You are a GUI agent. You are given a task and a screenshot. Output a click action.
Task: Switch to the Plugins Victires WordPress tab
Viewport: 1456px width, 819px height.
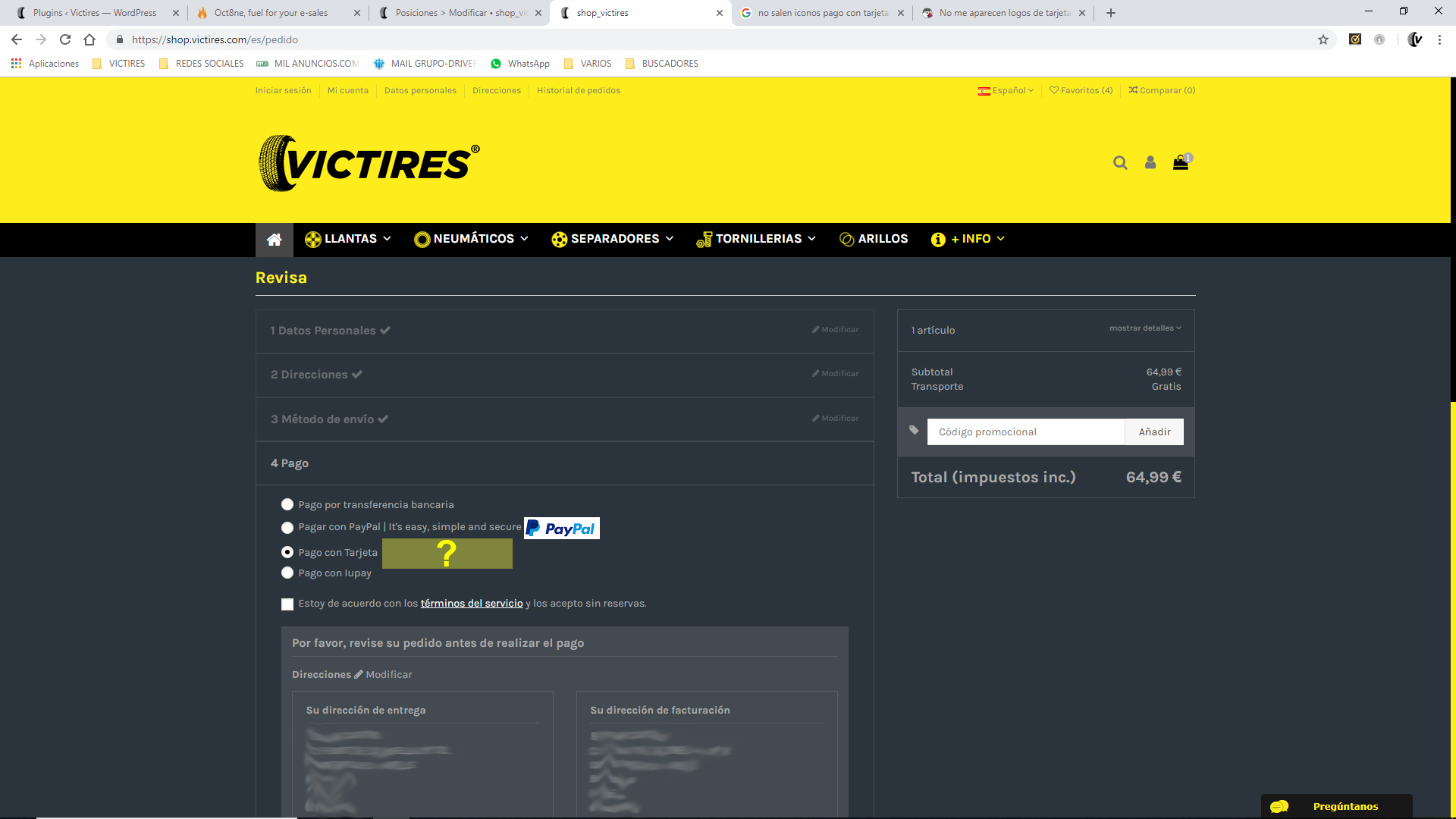pyautogui.click(x=95, y=13)
